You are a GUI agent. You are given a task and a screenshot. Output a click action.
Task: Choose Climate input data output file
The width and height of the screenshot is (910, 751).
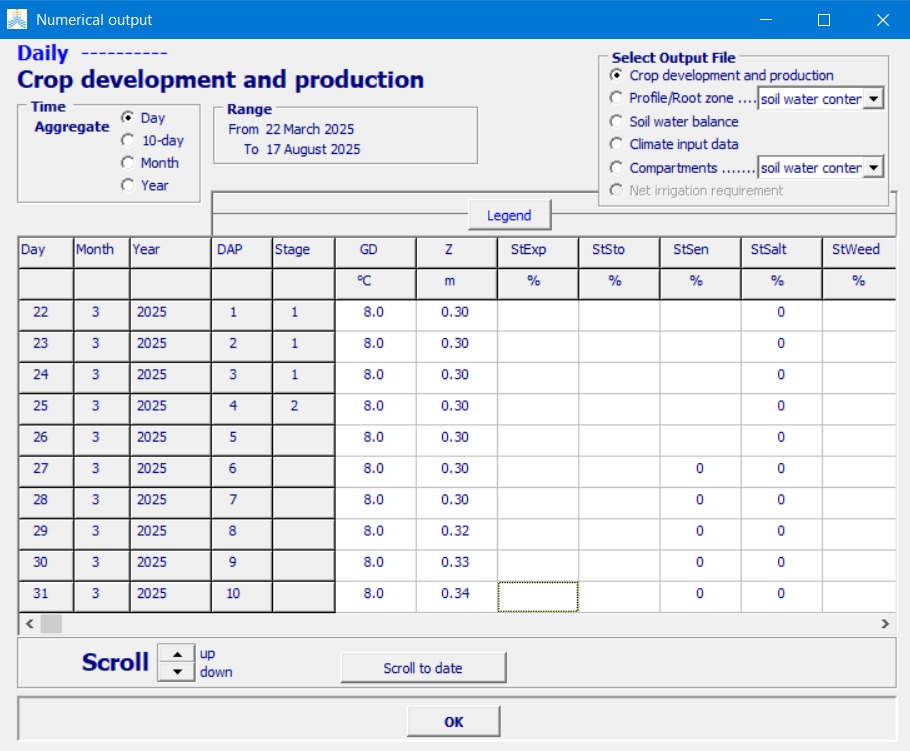point(616,144)
